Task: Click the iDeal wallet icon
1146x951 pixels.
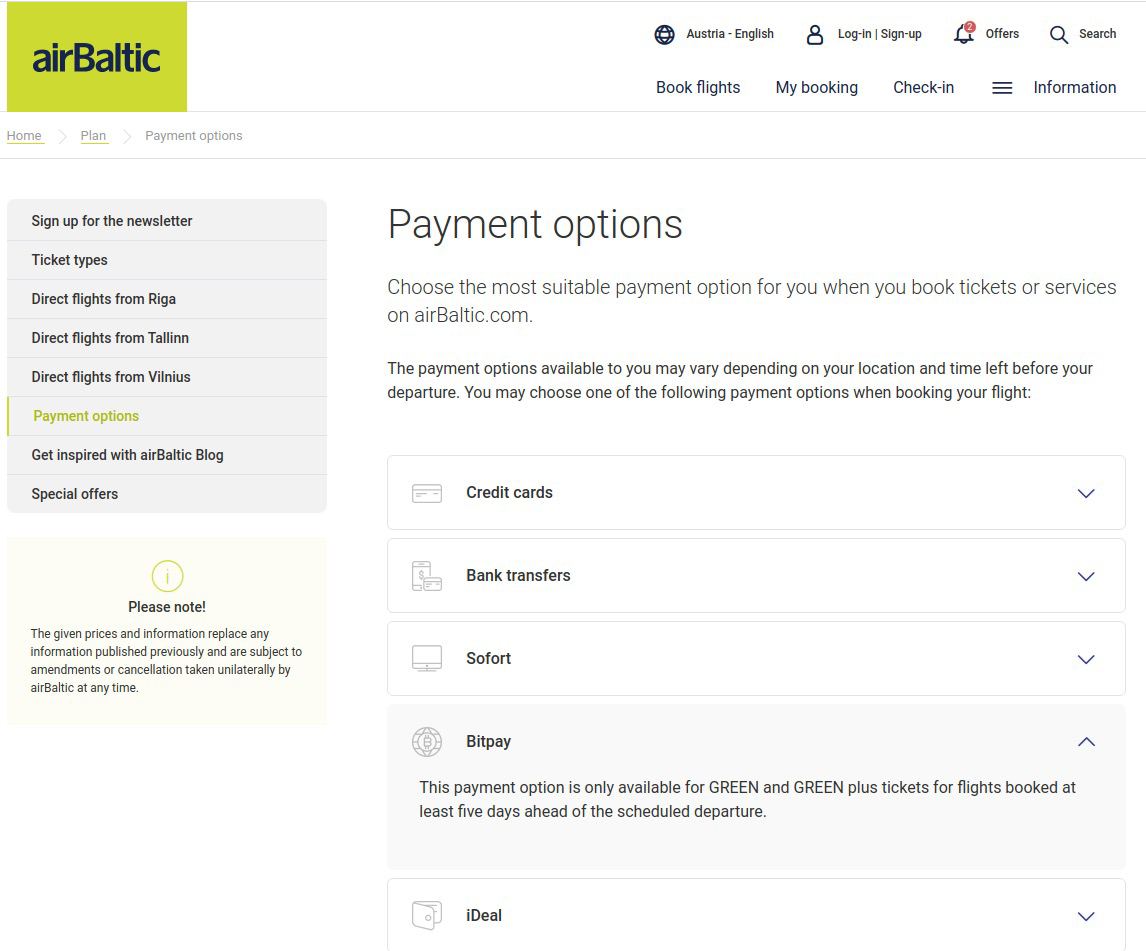Action: pos(427,916)
